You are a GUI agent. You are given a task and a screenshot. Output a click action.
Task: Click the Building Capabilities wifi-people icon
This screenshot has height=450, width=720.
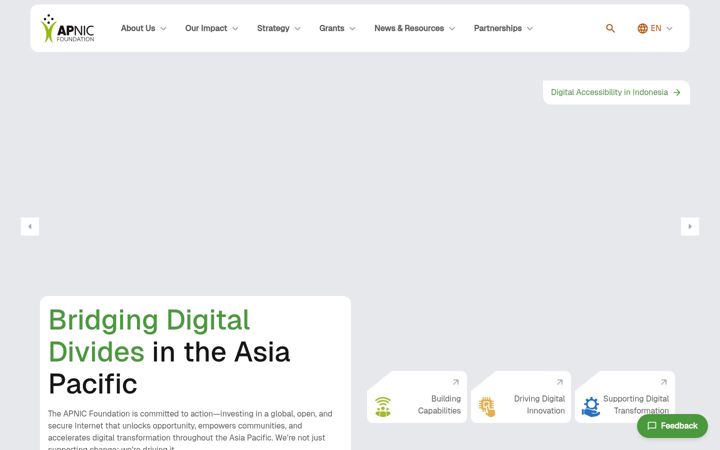(x=383, y=407)
